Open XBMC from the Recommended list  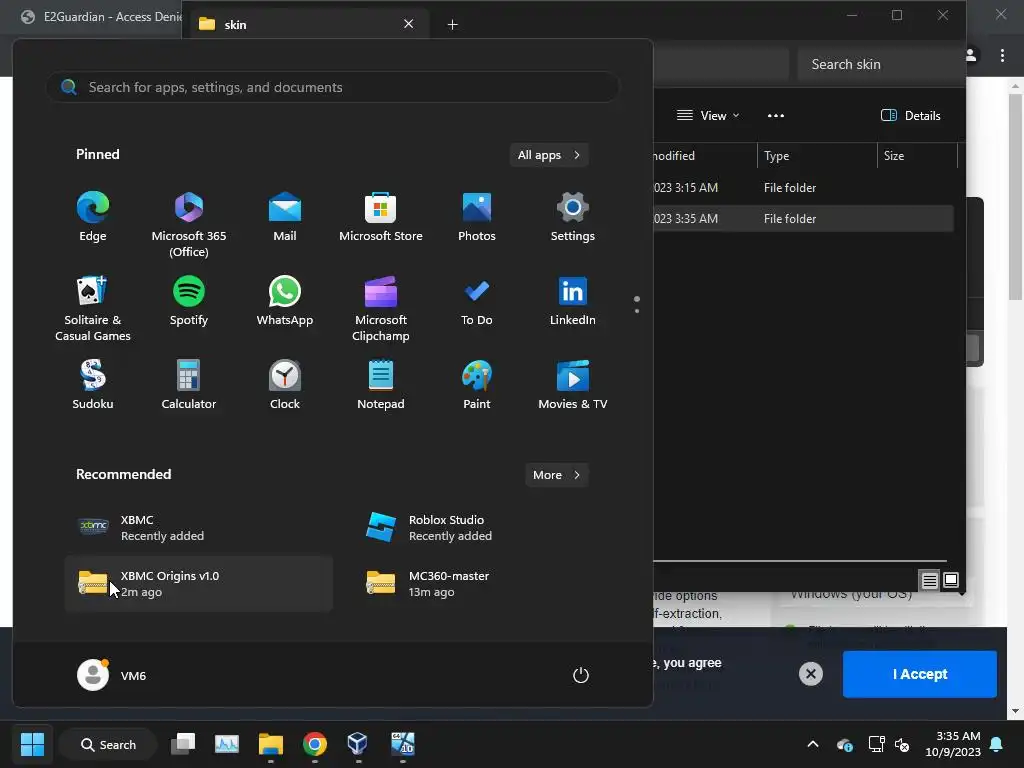199,528
